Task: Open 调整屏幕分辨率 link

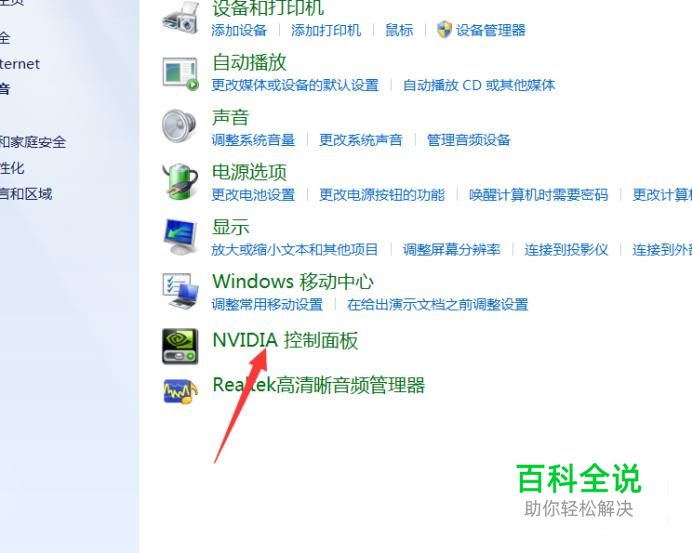Action: point(451,249)
